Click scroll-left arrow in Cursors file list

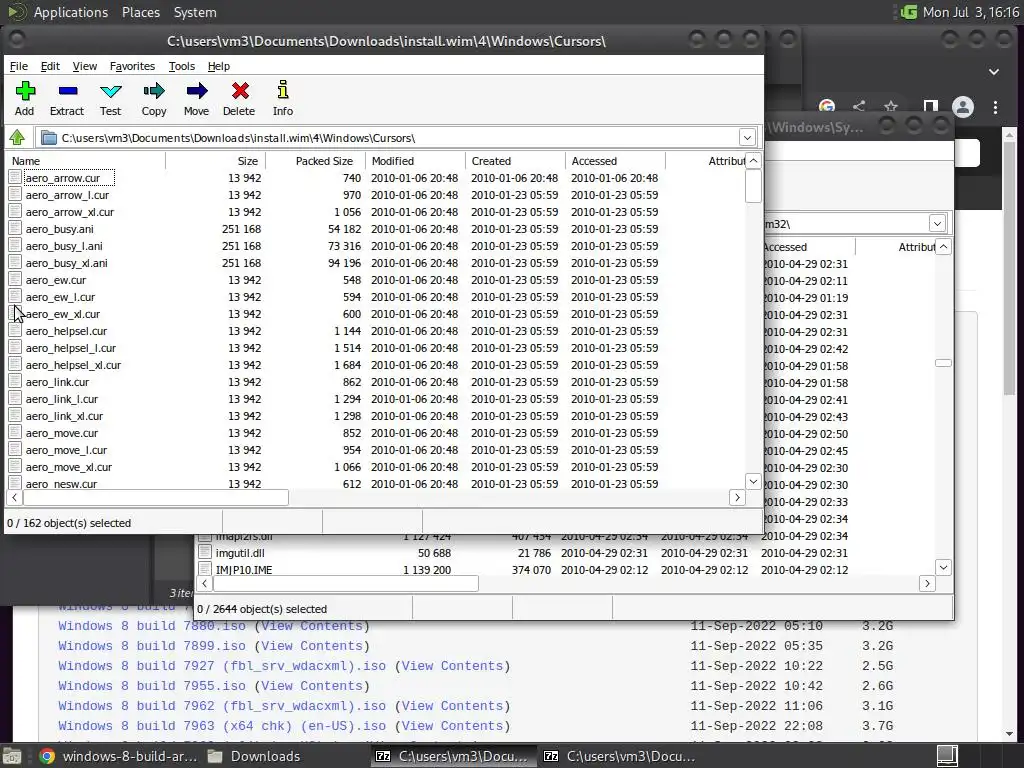[x=14, y=498]
